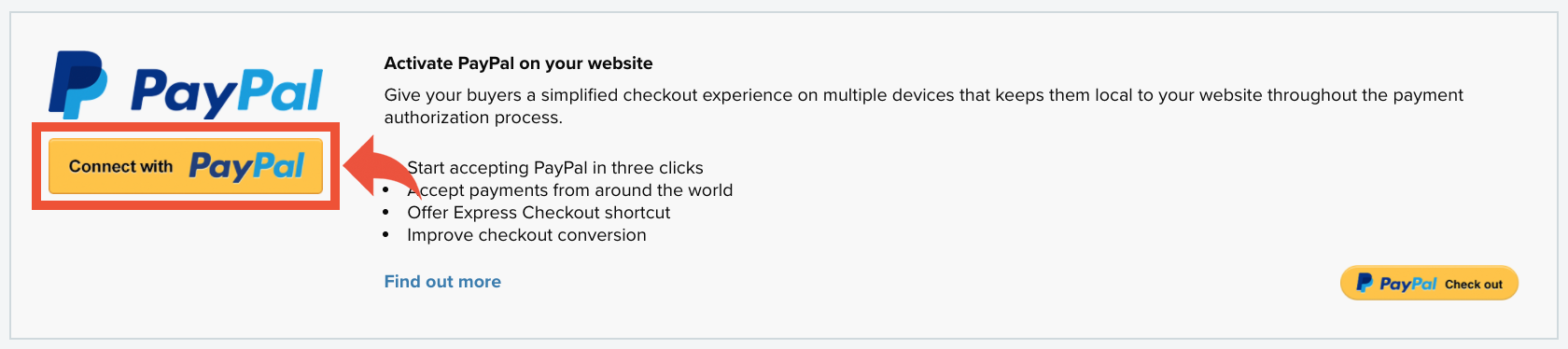Click the large PayPal wordmark beside logo
The width and height of the screenshot is (1568, 349).
tap(227, 92)
